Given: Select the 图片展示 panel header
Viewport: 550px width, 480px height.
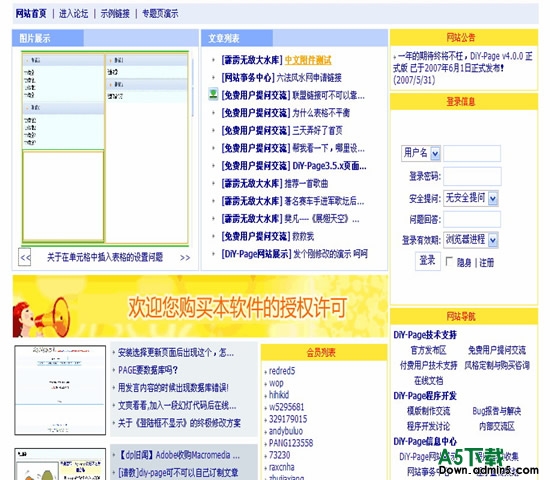Looking at the screenshot, I should coord(35,38).
